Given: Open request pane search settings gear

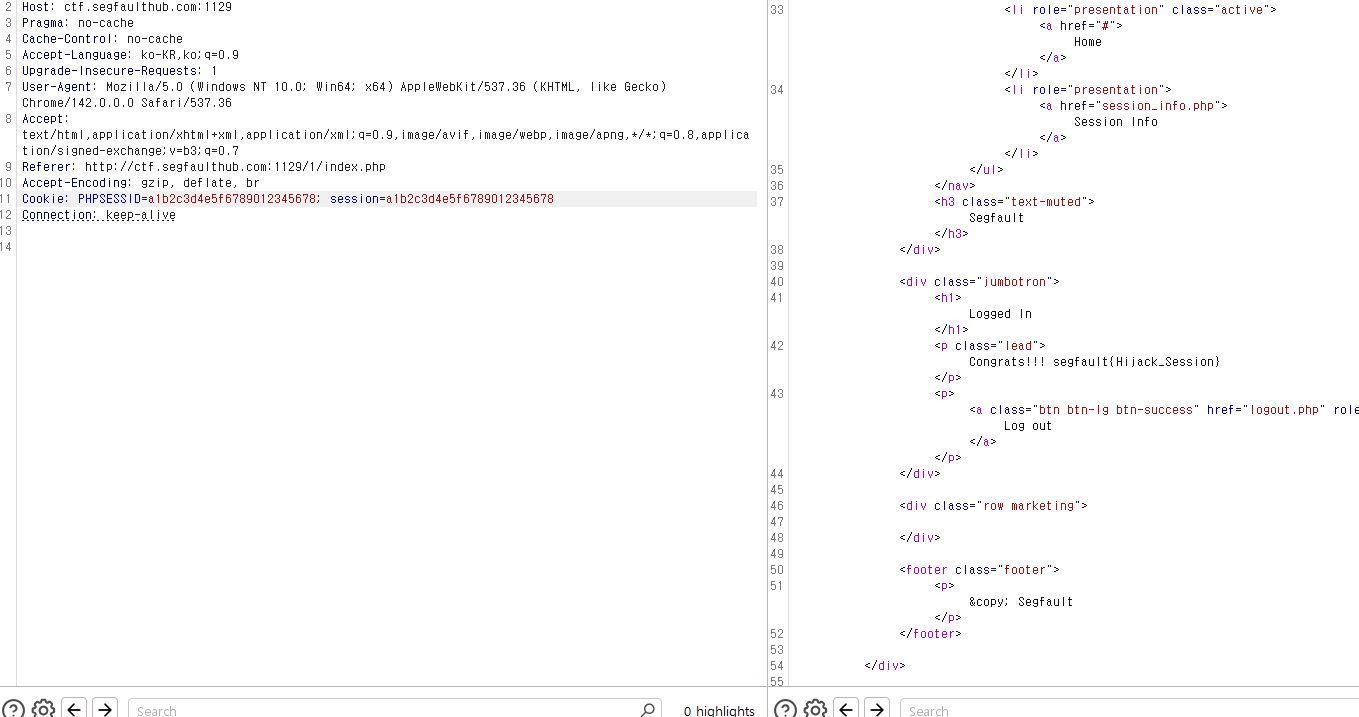Looking at the screenshot, I should 43,709.
